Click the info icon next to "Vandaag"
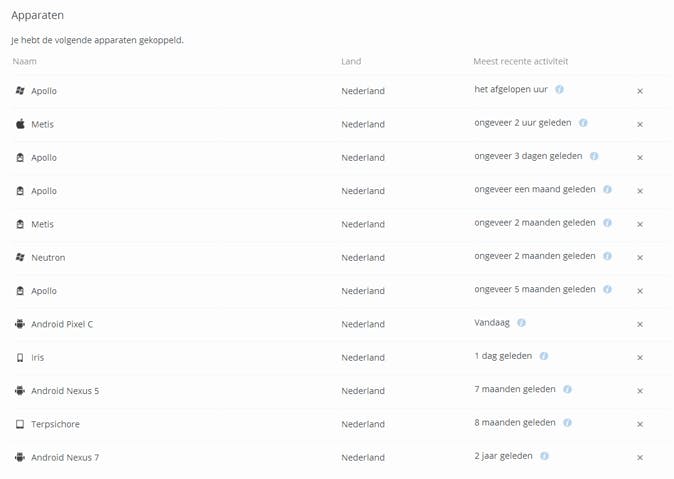Screen dimensions: 674x479 coord(522,323)
